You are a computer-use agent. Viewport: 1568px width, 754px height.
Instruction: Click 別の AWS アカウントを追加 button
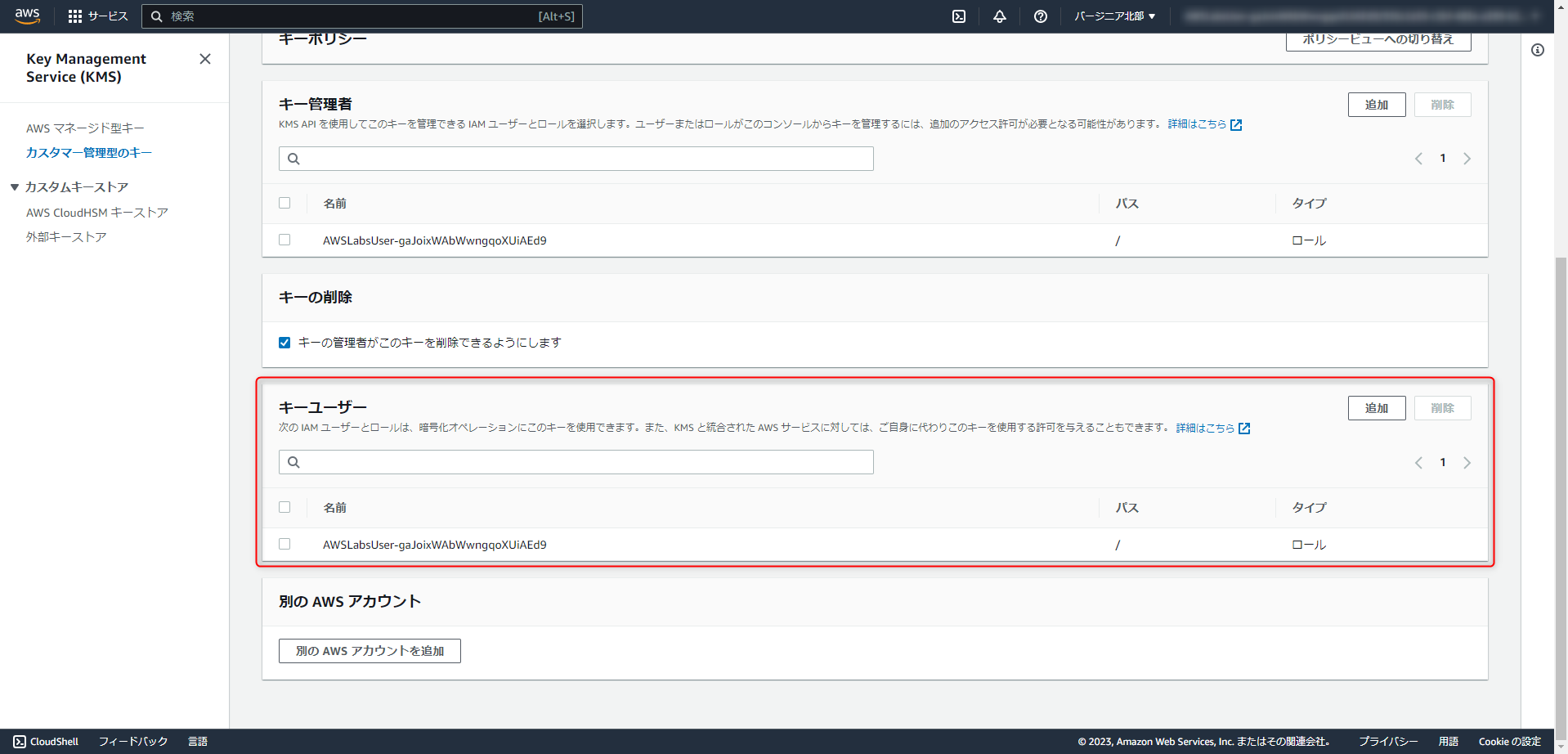[369, 650]
